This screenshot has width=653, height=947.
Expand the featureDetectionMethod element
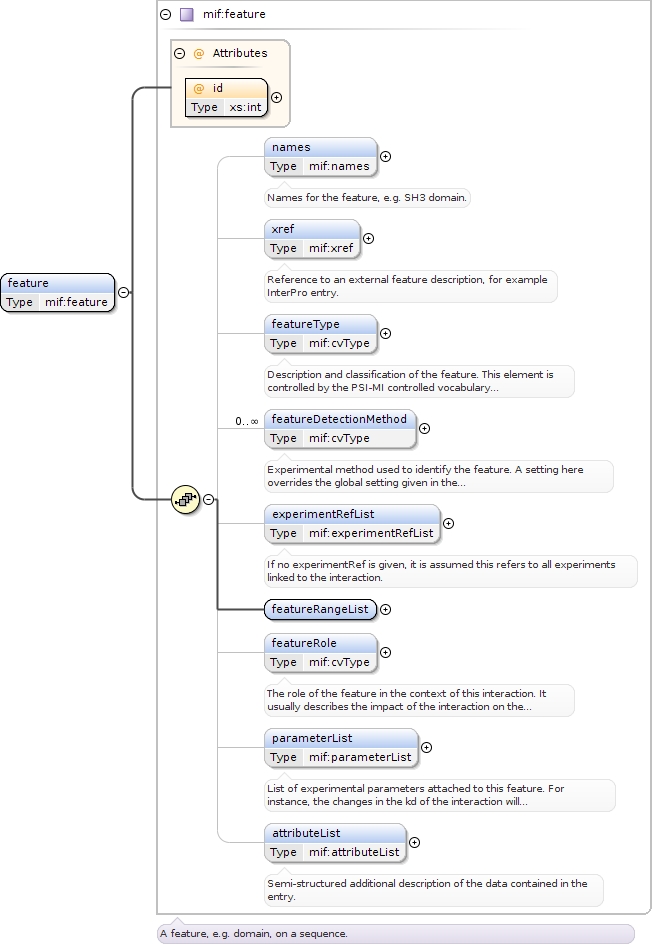[424, 429]
